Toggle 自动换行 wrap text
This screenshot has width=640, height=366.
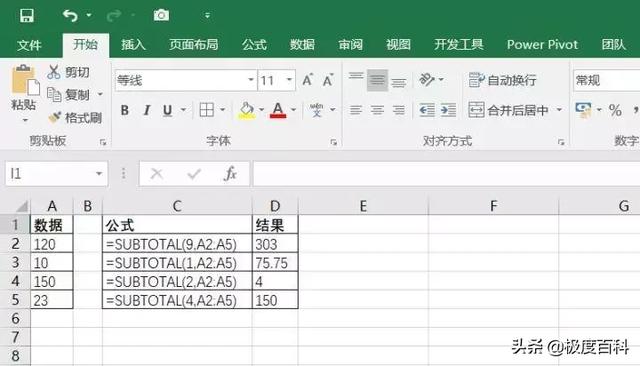502,80
